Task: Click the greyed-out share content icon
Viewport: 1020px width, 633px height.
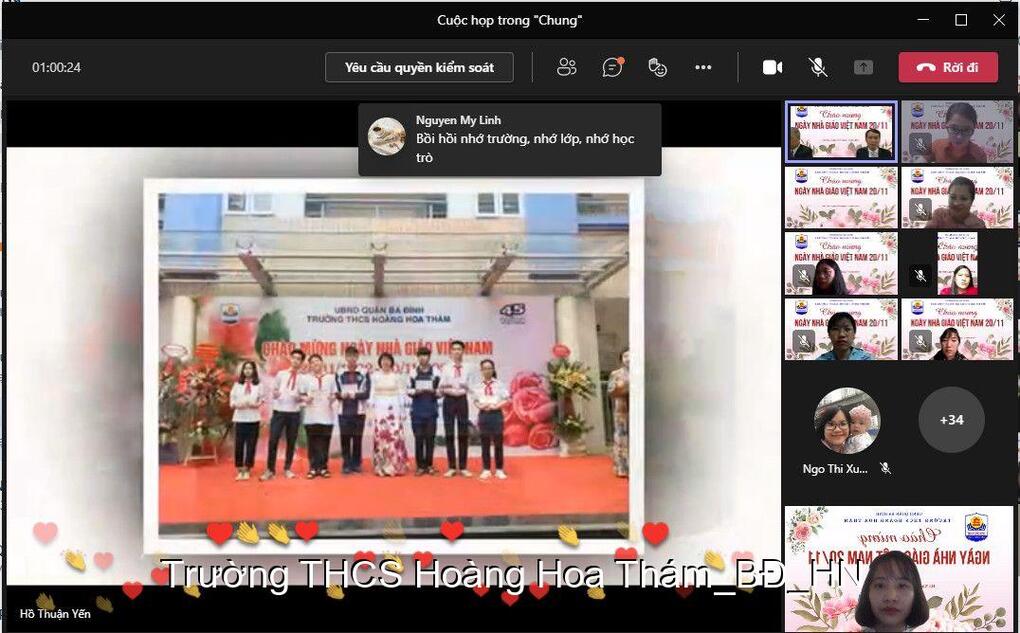Action: pyautogui.click(x=863, y=67)
